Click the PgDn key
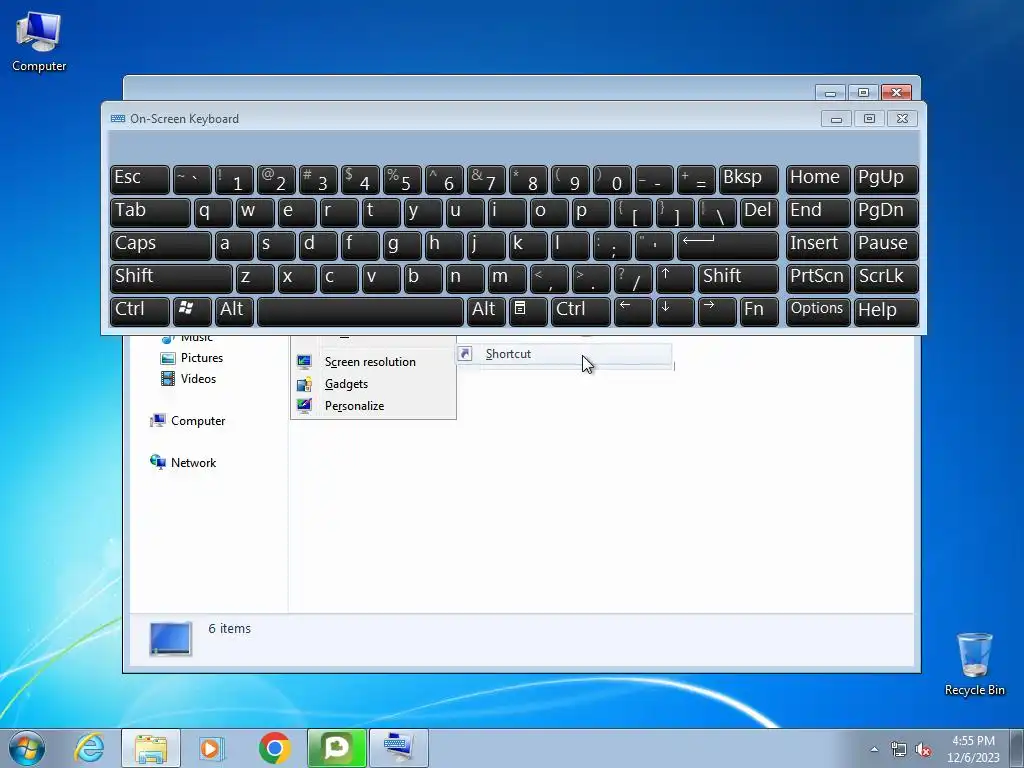 tap(886, 213)
